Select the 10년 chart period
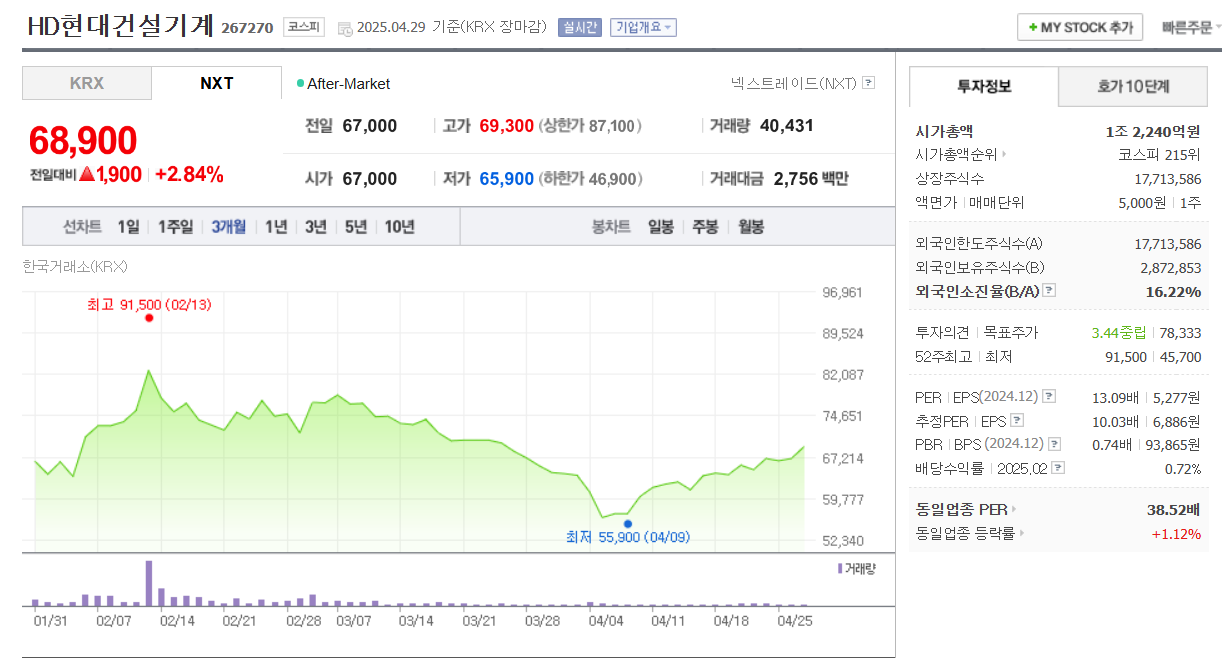 pyautogui.click(x=399, y=227)
